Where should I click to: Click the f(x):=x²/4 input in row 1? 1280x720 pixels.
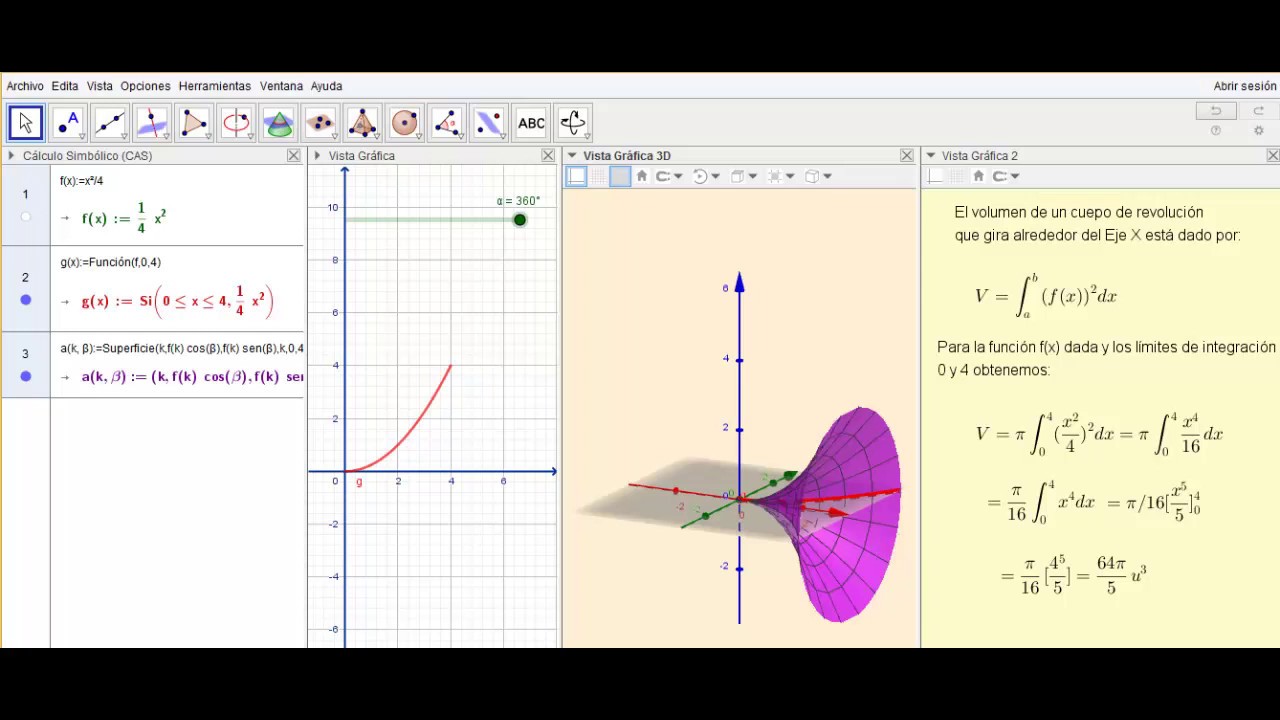click(82, 181)
